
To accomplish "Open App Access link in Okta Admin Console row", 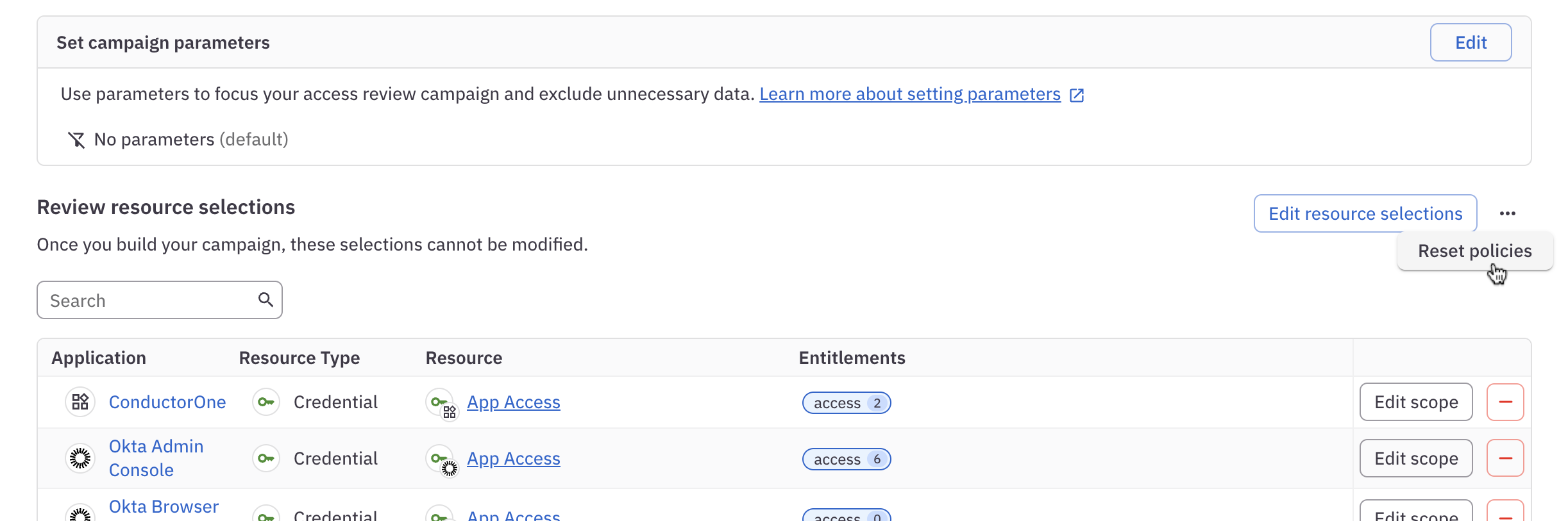I will point(514,458).
